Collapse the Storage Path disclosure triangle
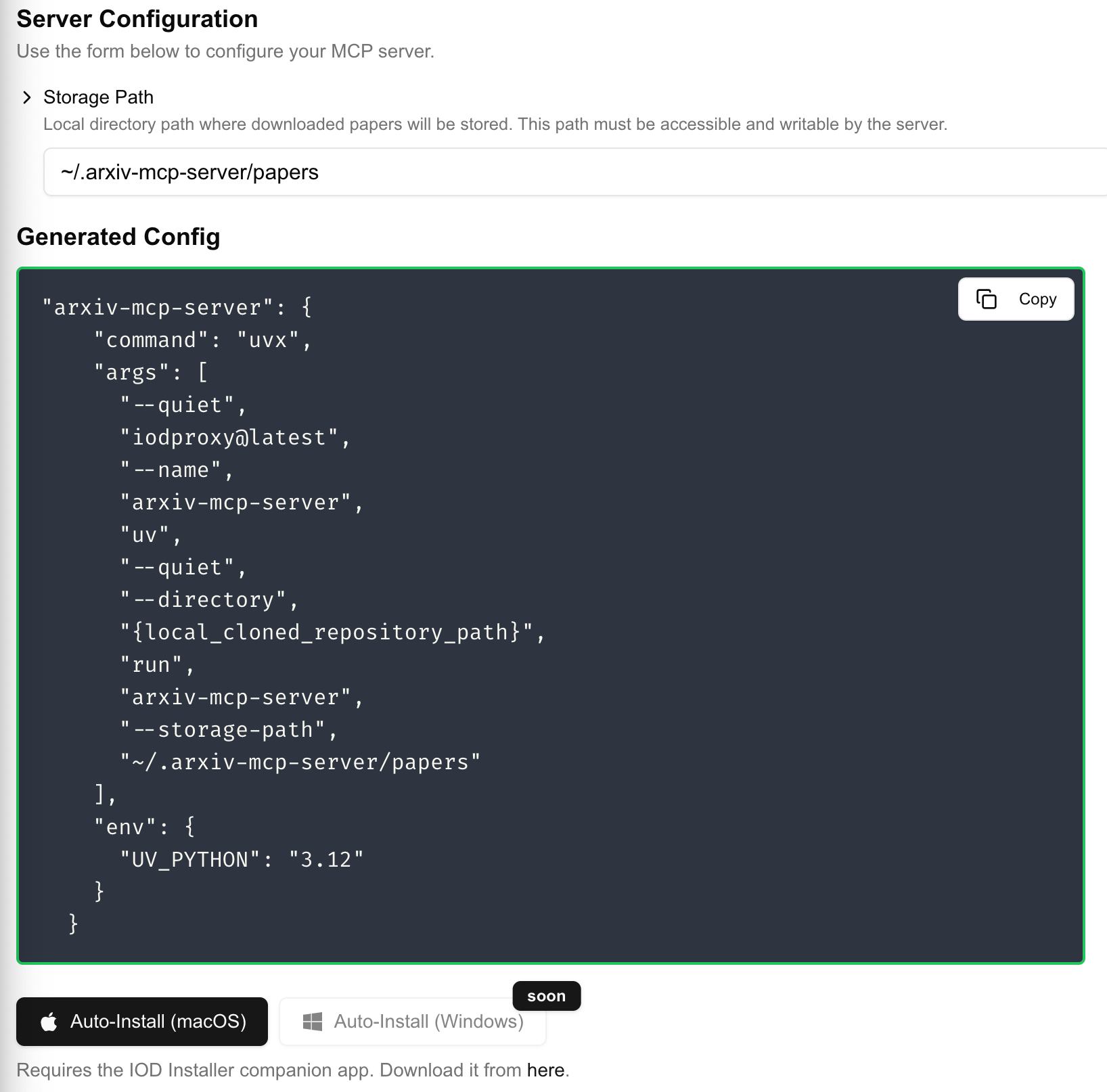This screenshot has height=1092, width=1107. click(27, 97)
